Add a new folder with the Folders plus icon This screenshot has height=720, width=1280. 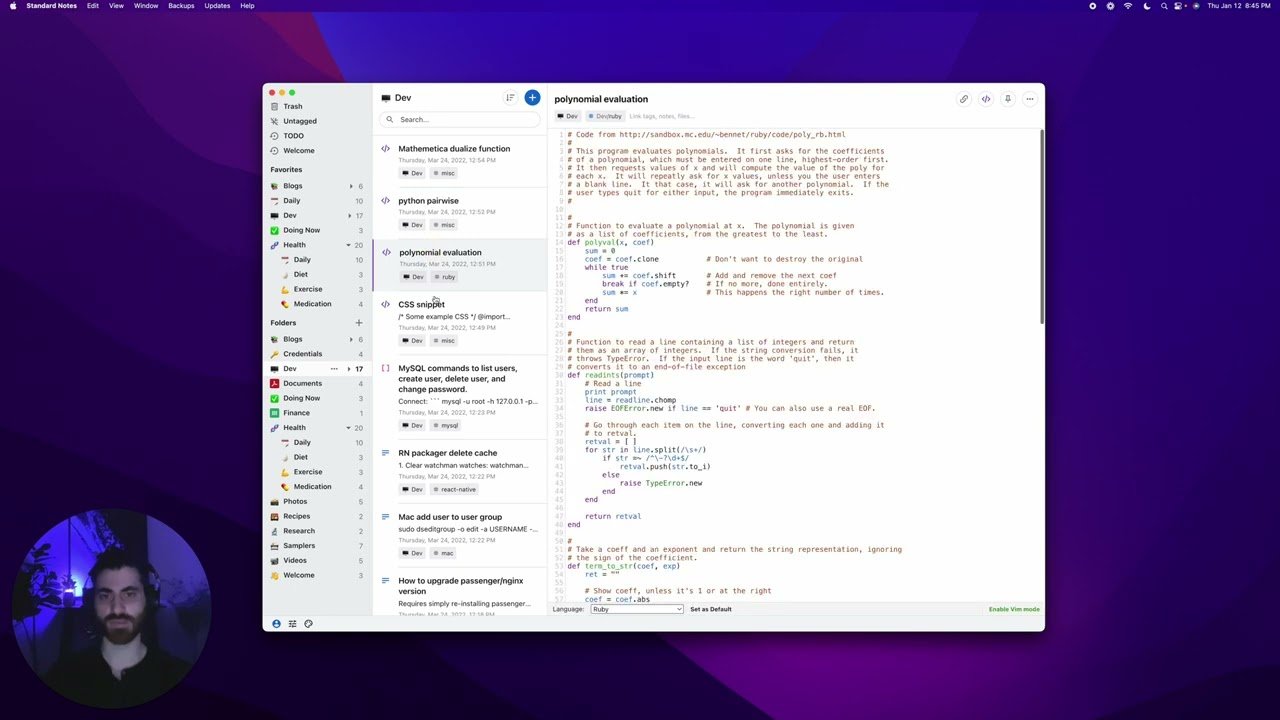(359, 323)
